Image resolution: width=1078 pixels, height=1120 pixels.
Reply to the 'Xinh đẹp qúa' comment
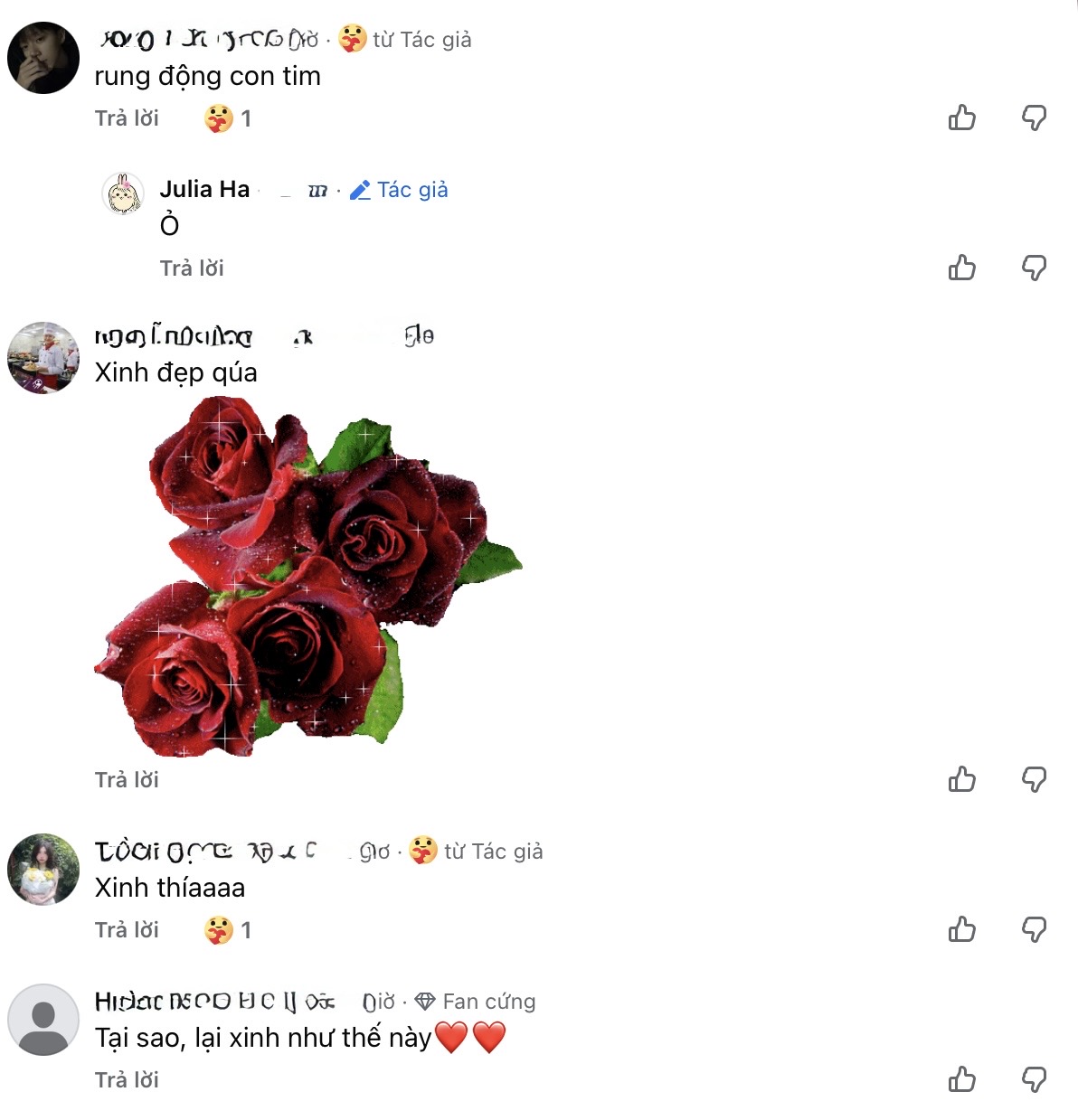pyautogui.click(x=127, y=780)
